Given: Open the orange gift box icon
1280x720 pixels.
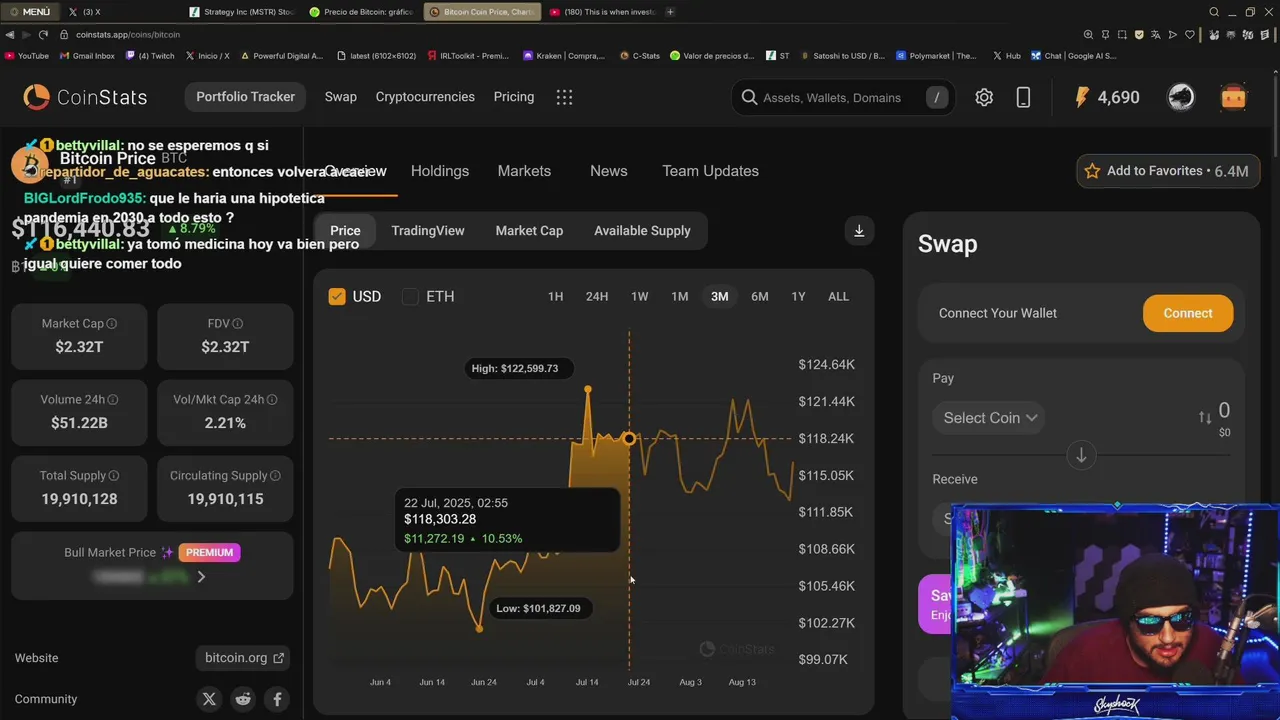Looking at the screenshot, I should click(x=1233, y=97).
